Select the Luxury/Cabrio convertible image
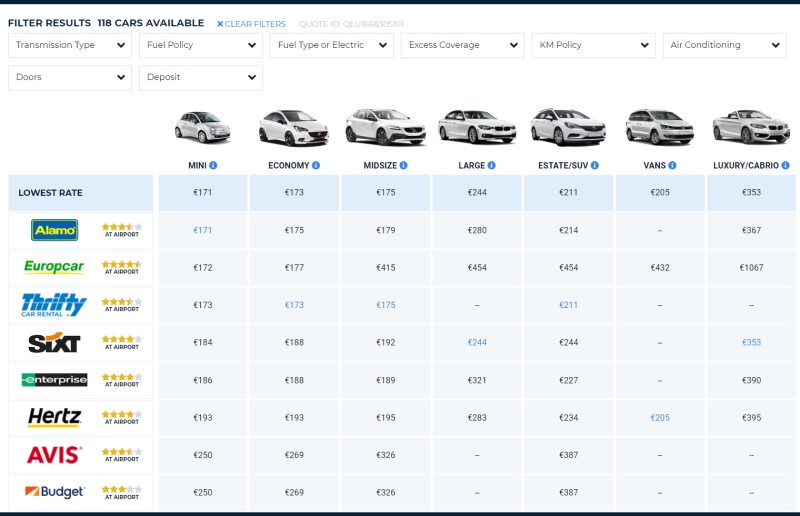800x516 pixels. pyautogui.click(x=751, y=127)
